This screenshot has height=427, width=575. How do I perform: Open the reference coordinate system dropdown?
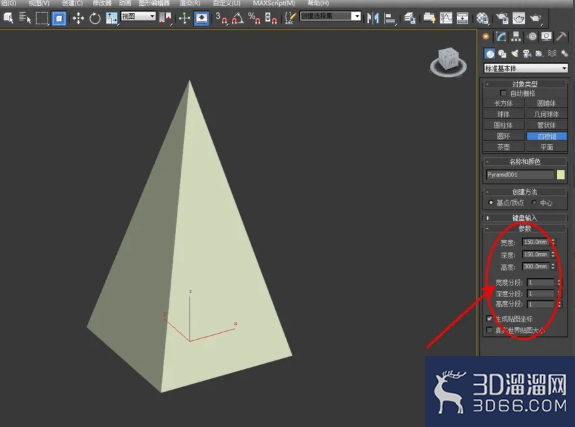pos(138,16)
